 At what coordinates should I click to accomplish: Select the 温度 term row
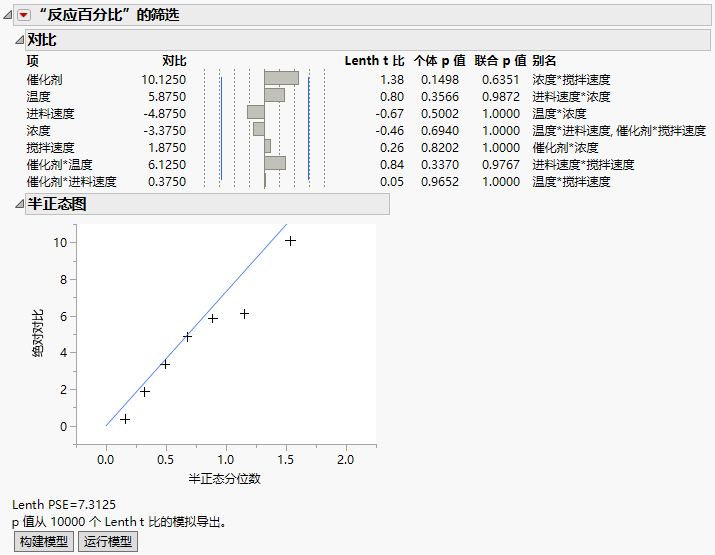(38, 97)
